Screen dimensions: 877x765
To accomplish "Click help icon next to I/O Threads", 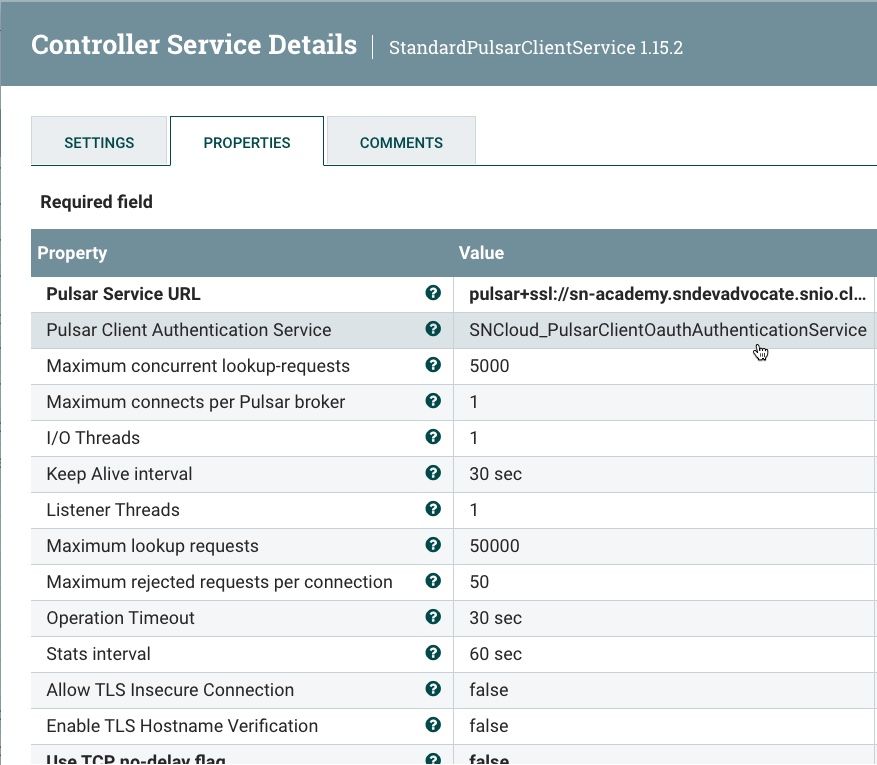I will point(433,437).
